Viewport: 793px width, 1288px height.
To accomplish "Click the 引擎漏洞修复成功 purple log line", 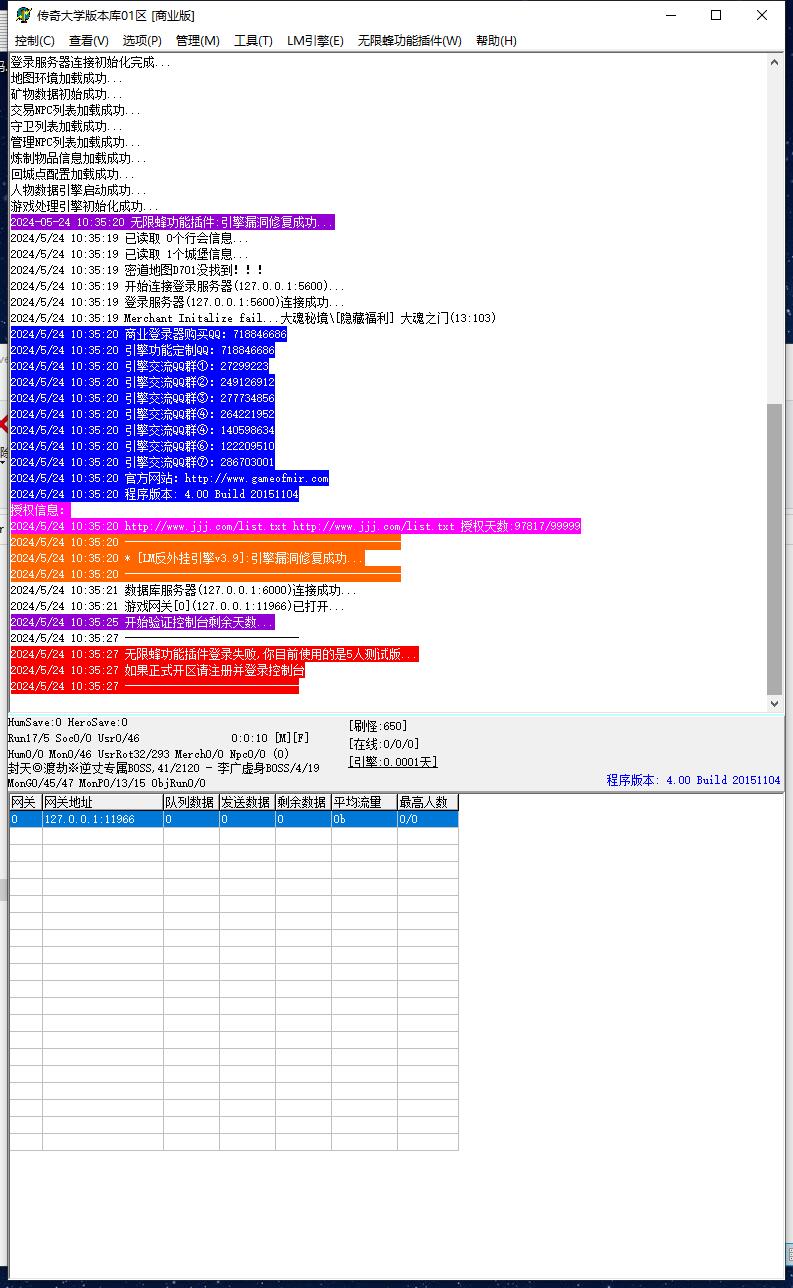I will [172, 222].
